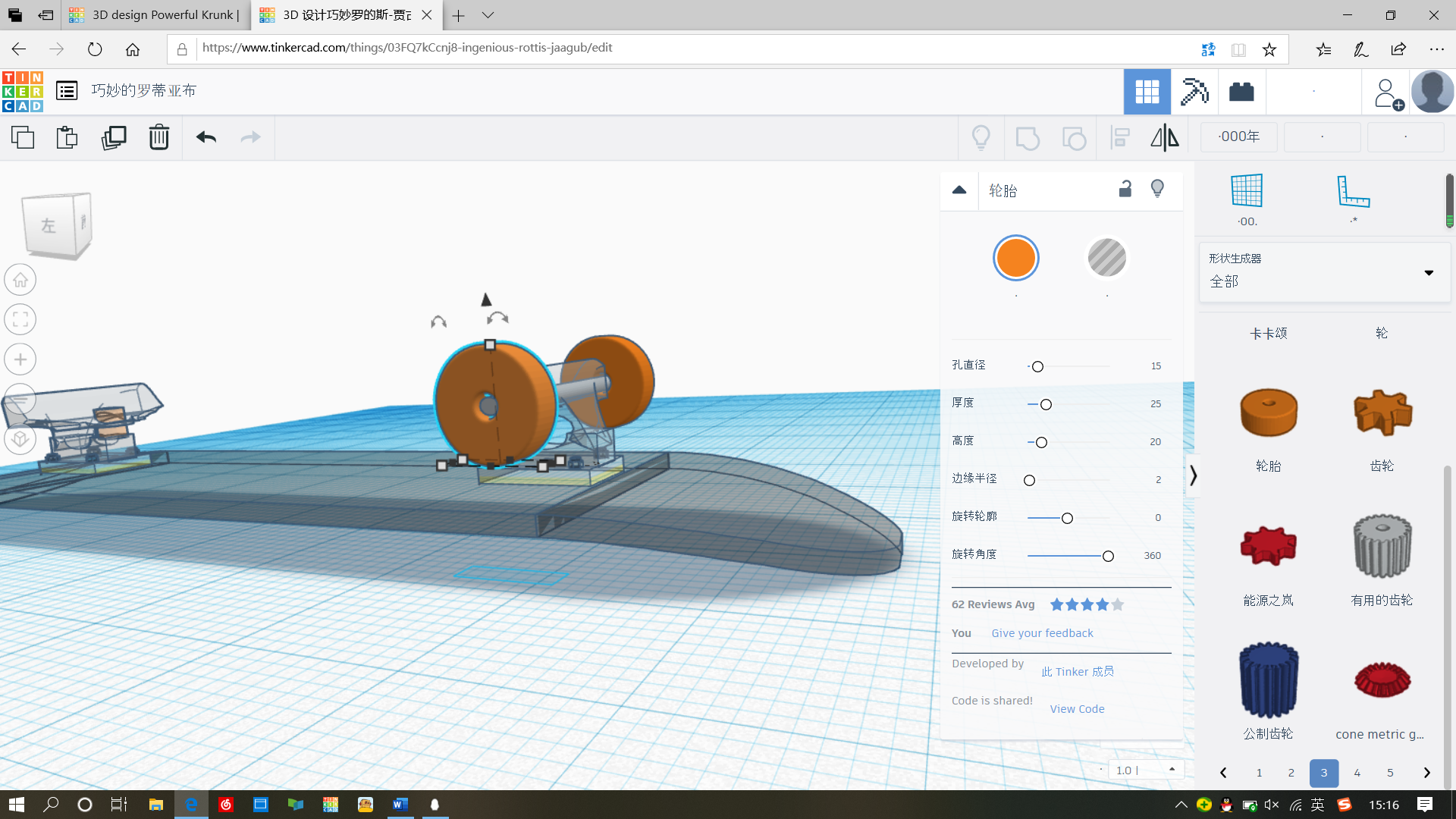Image resolution: width=1456 pixels, height=819 pixels.
Task: Click the Mirror flip tool icon
Action: coord(1165,137)
